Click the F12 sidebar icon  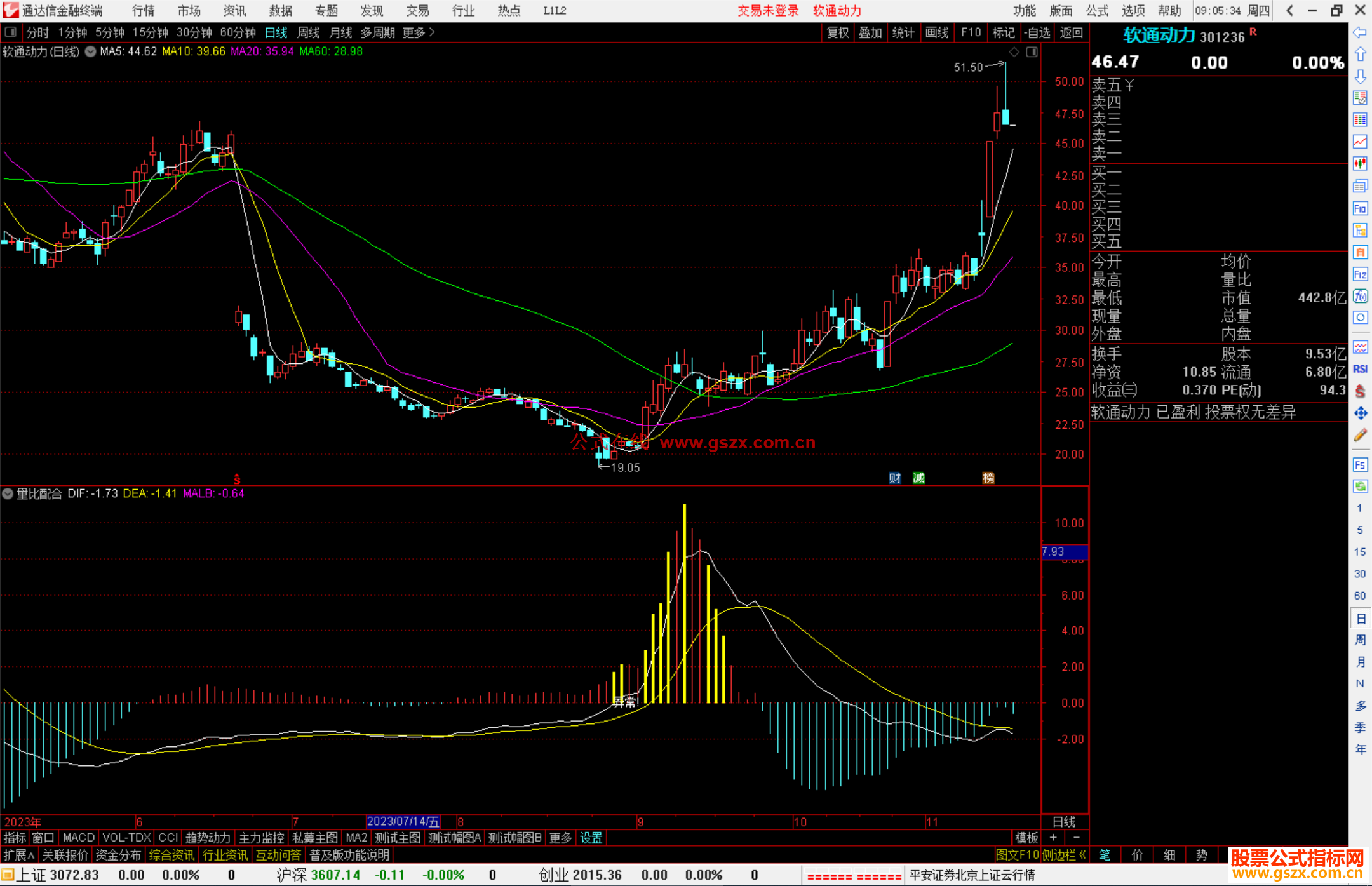1360,274
